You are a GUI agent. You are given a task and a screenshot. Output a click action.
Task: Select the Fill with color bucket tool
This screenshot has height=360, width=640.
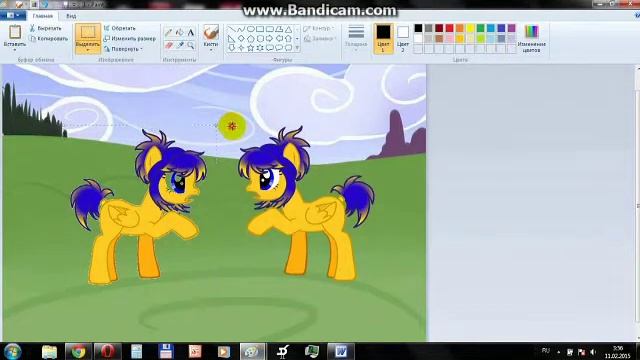click(x=180, y=33)
